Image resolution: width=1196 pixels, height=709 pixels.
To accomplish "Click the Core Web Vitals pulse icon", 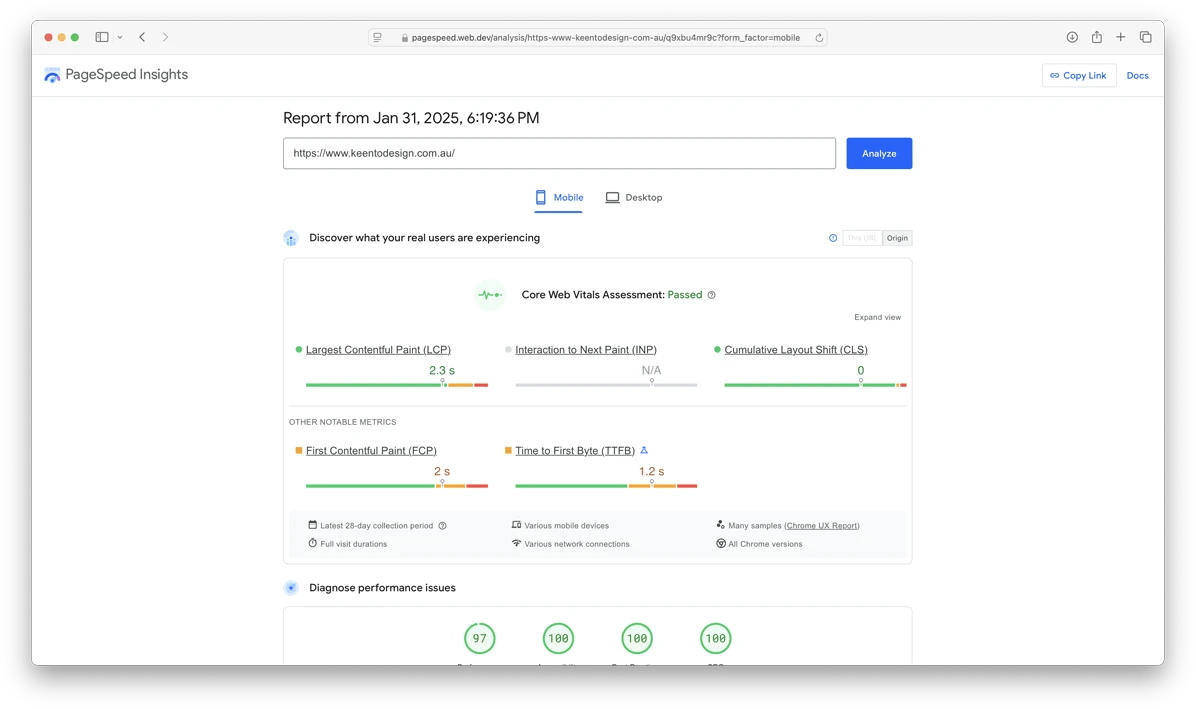I will (490, 295).
